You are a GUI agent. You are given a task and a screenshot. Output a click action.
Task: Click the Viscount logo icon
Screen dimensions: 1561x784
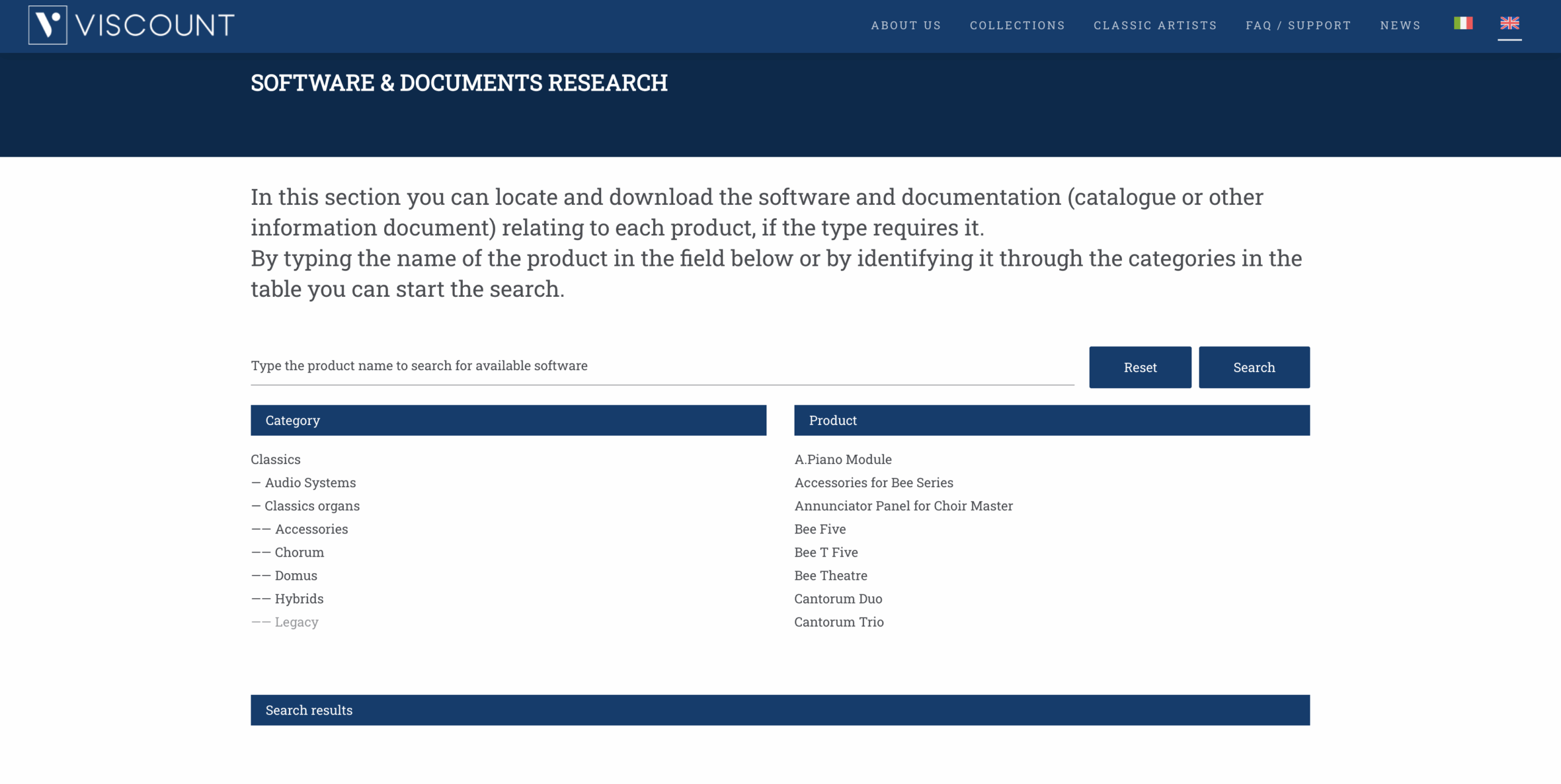pyautogui.click(x=48, y=25)
